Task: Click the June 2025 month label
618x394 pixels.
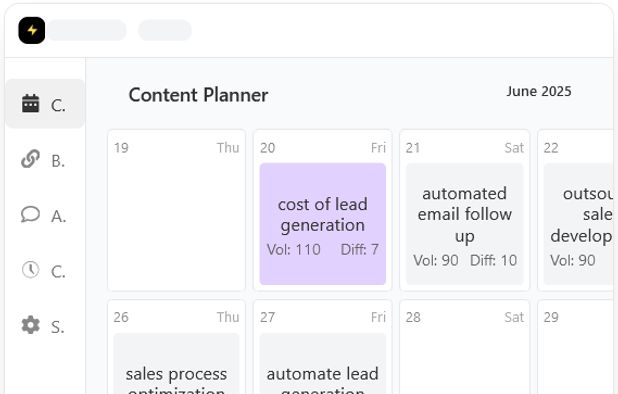Action: click(x=539, y=91)
